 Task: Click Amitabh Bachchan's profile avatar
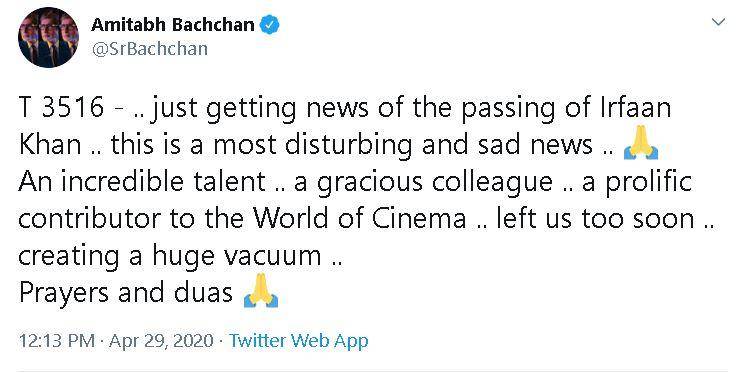48,38
